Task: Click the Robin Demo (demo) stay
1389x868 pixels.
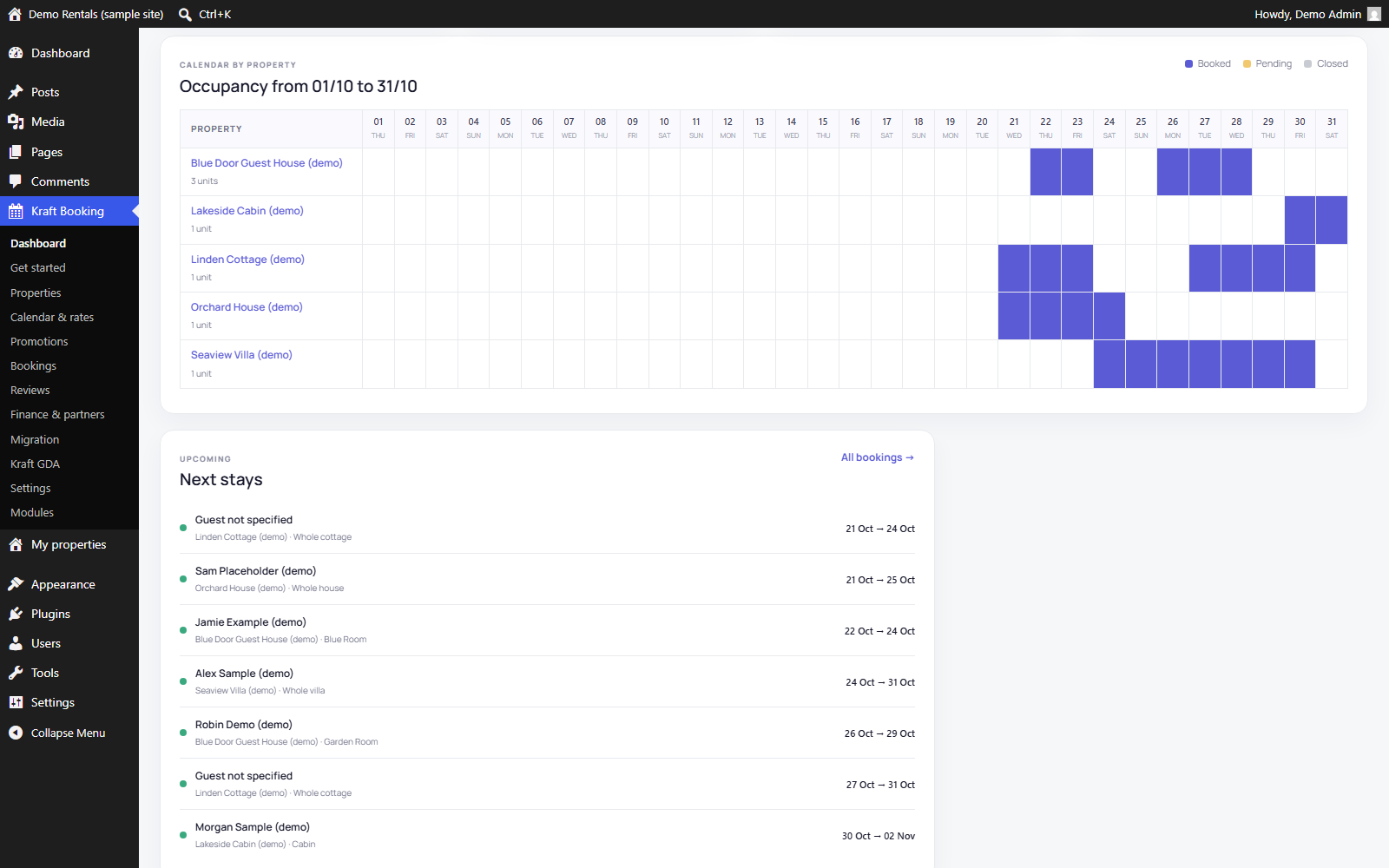Action: click(x=547, y=733)
